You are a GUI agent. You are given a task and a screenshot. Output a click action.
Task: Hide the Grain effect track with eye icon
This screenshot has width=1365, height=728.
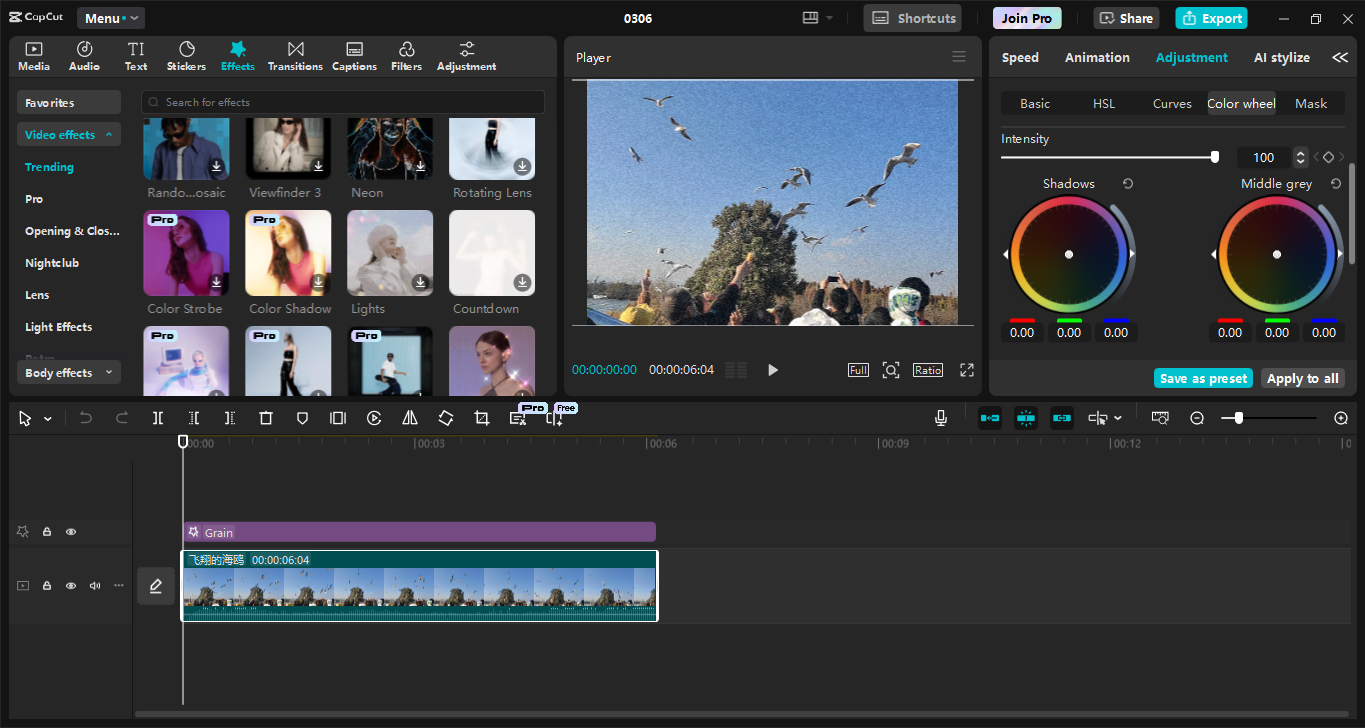(71, 532)
